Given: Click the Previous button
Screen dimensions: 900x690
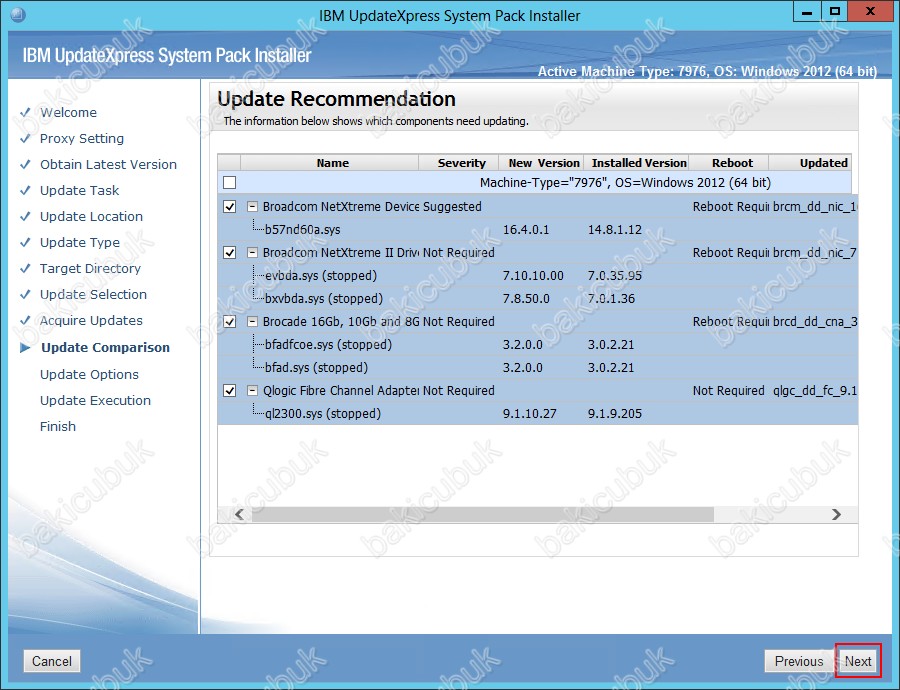Looking at the screenshot, I should point(798,661).
